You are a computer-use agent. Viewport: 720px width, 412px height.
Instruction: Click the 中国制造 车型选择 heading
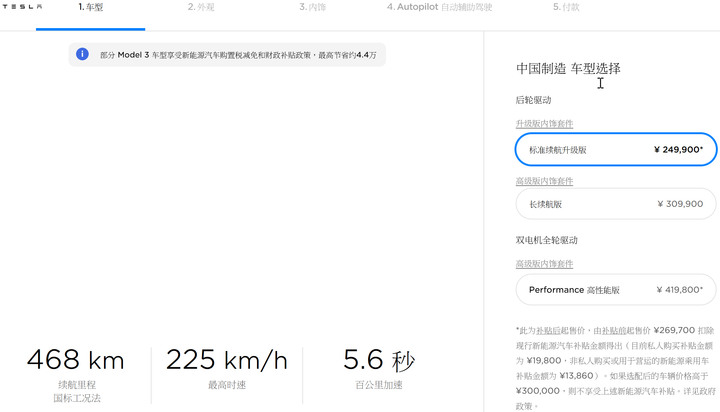coord(568,69)
